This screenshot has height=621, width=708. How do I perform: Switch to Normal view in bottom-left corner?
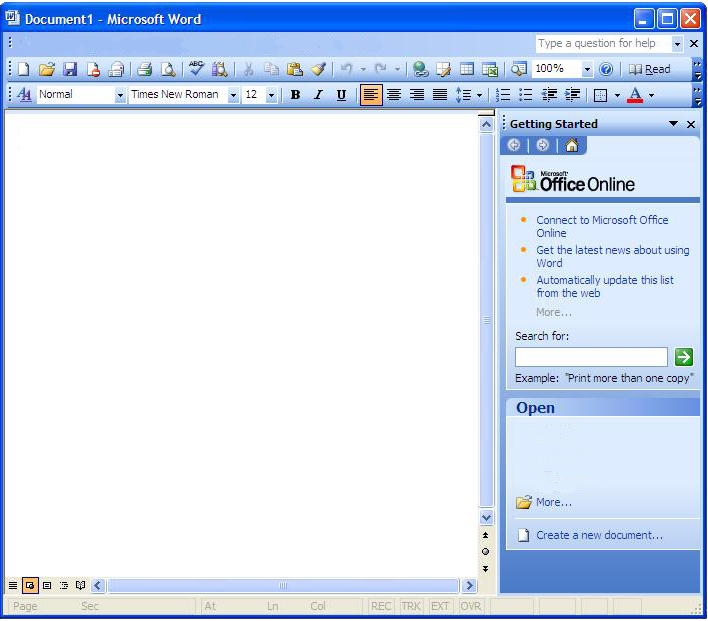[x=13, y=586]
